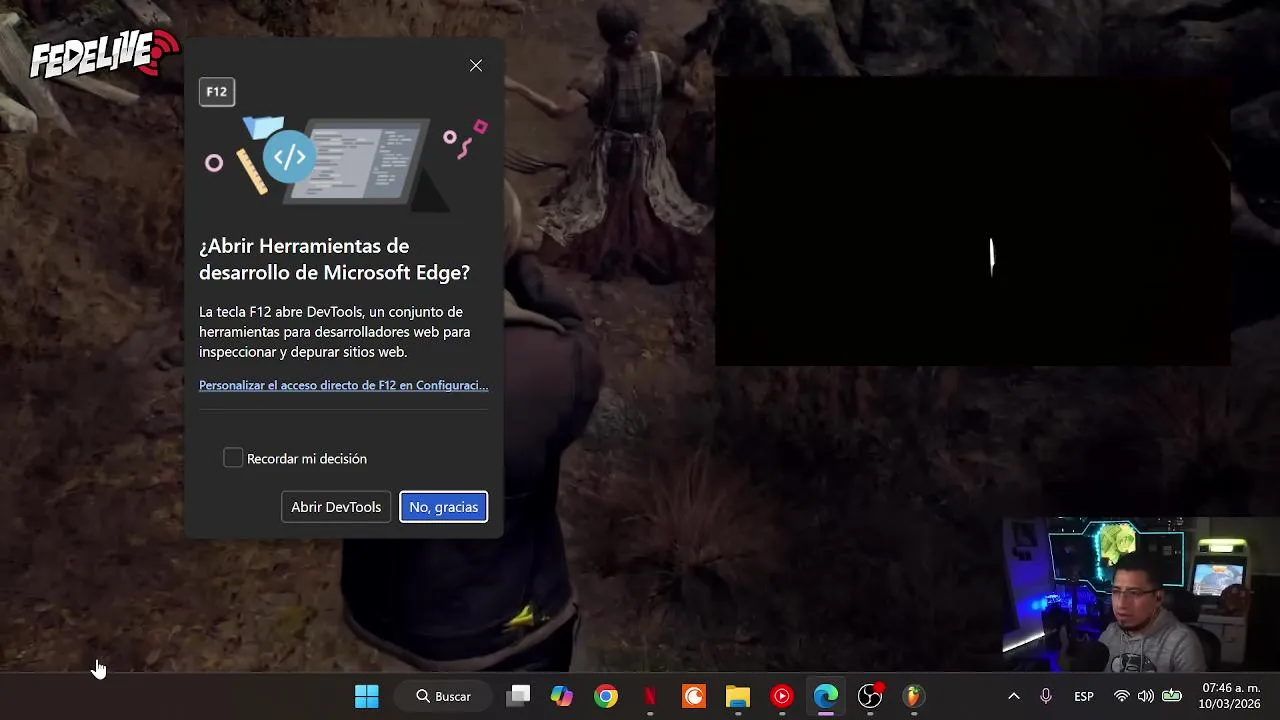The image size is (1280, 720).
Task: Open Google Chrome from the taskbar
Action: 606,696
